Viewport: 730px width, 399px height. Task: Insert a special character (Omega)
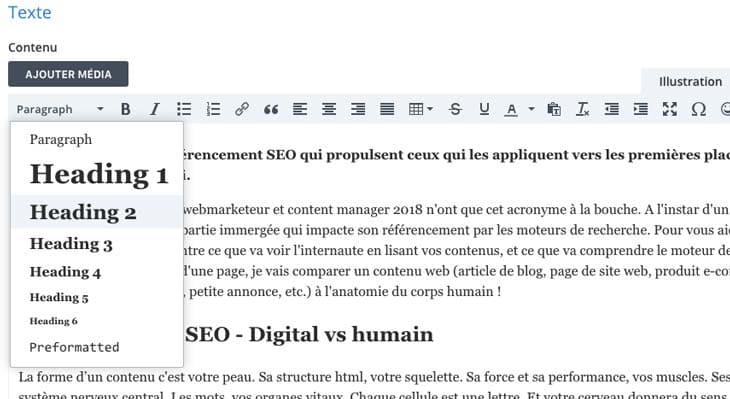[698, 109]
